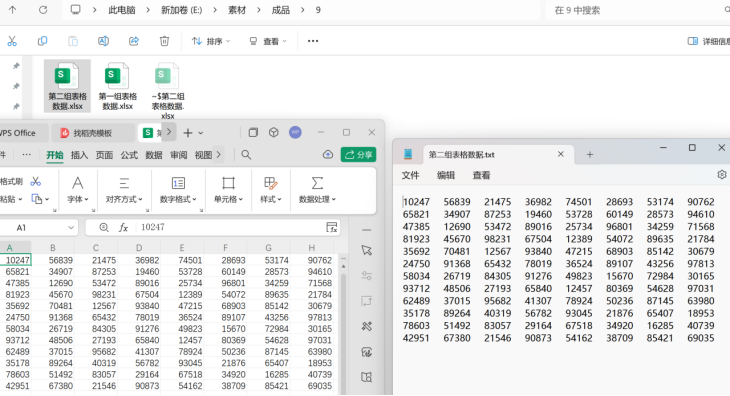
Task: Click the 成品 breadcrumb
Action: pos(281,10)
